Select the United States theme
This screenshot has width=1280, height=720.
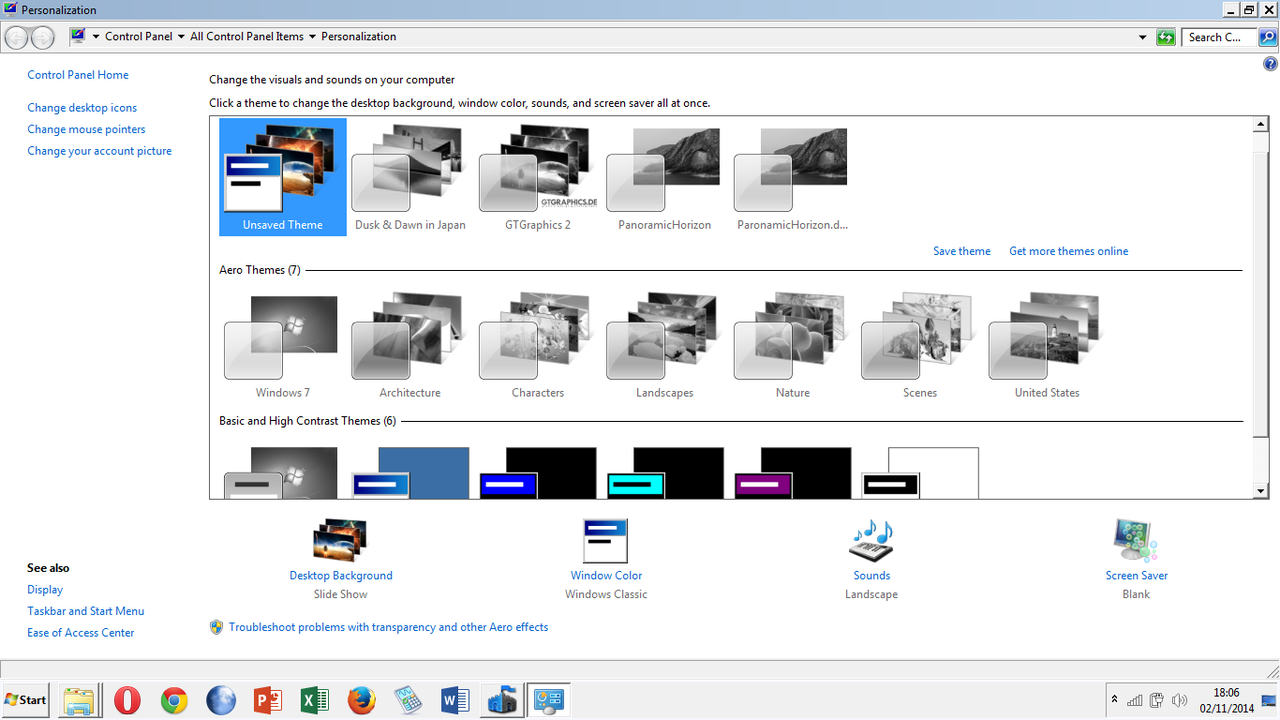pos(1047,346)
